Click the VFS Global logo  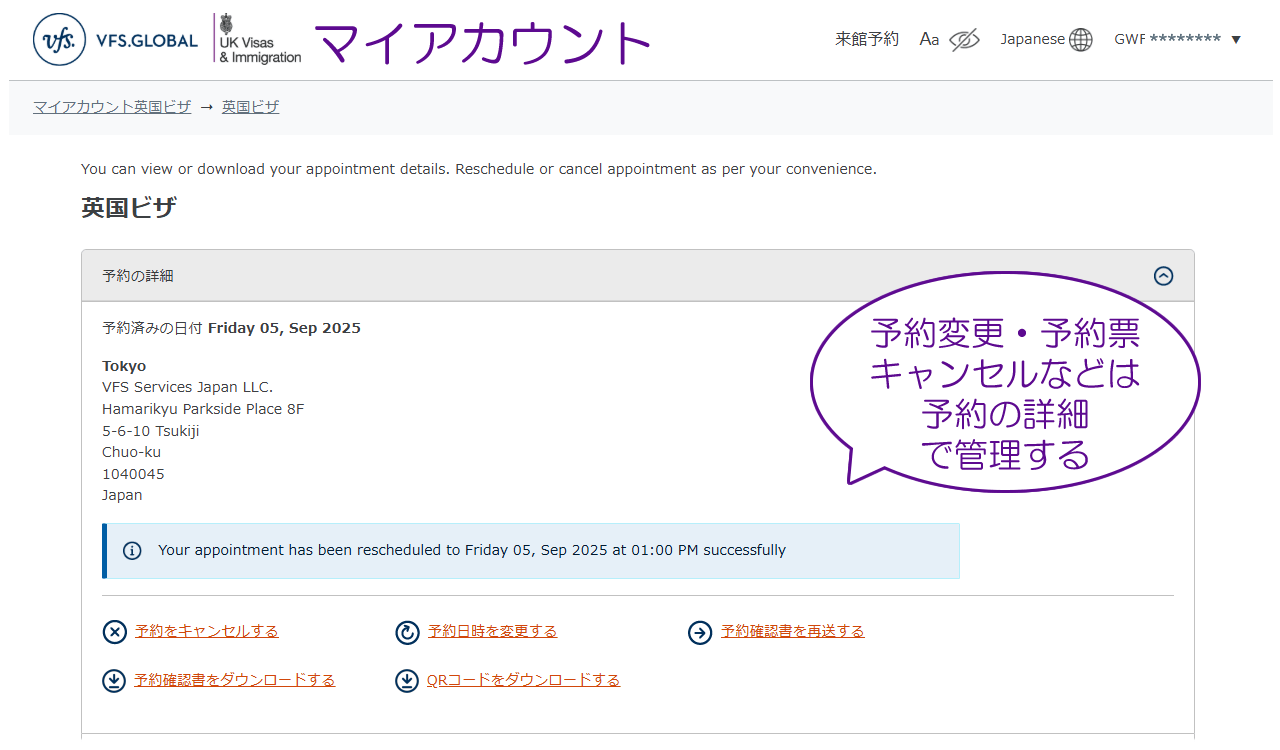[x=130, y=40]
